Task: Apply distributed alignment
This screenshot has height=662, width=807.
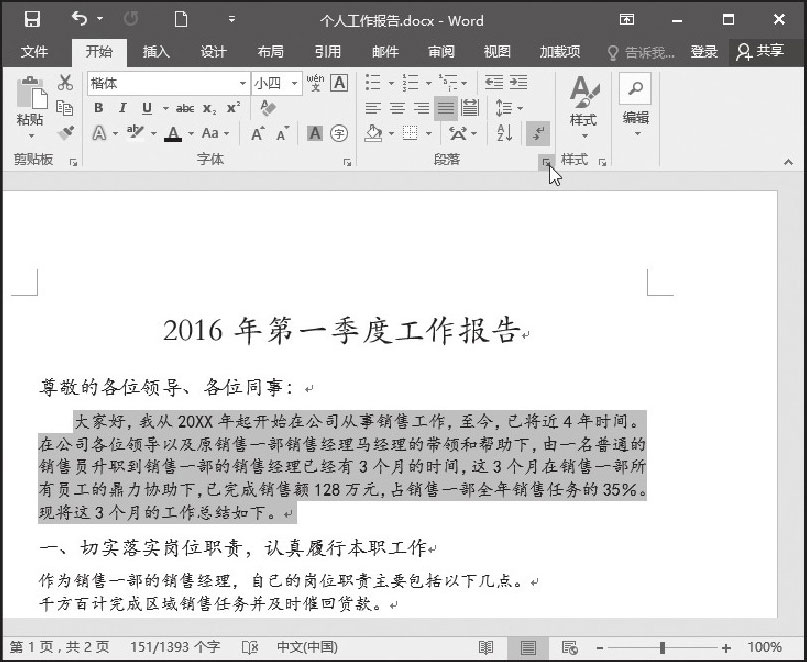Action: click(x=470, y=108)
